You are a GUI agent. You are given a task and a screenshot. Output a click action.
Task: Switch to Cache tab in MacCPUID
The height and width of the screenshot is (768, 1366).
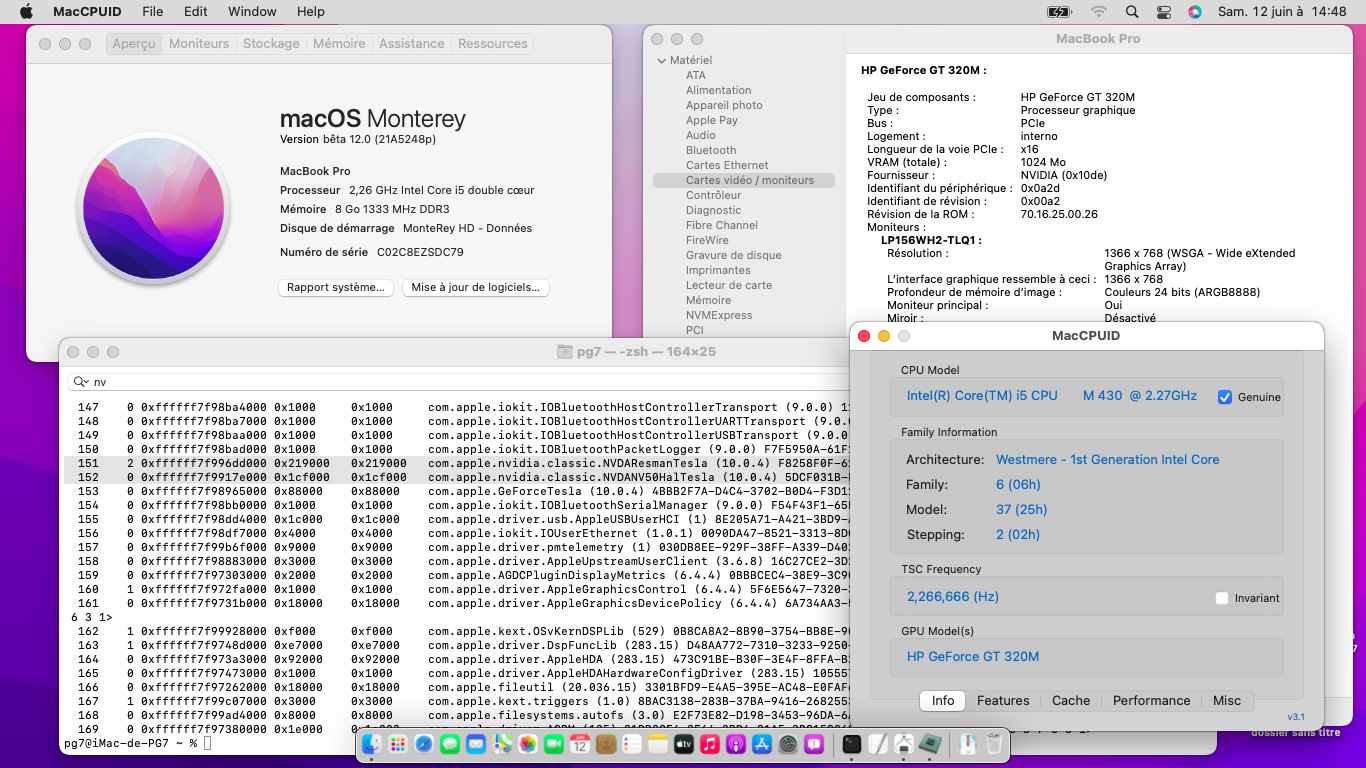tap(1071, 701)
